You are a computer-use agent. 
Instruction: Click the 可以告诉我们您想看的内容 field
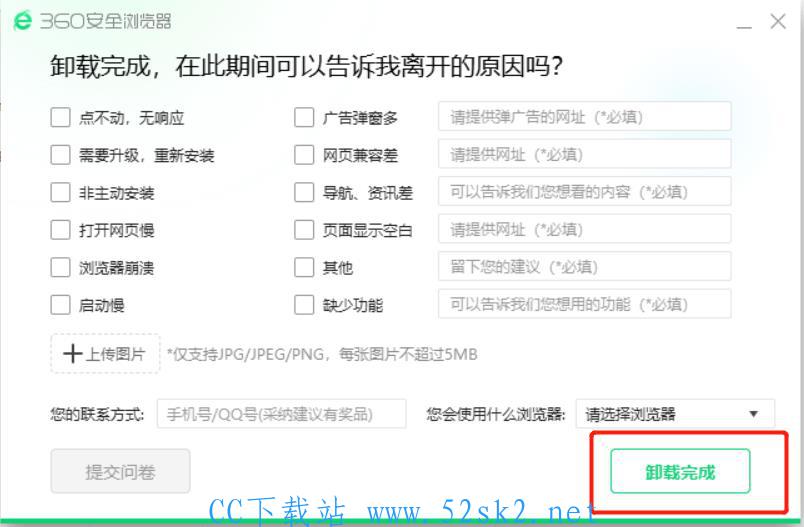(x=585, y=191)
